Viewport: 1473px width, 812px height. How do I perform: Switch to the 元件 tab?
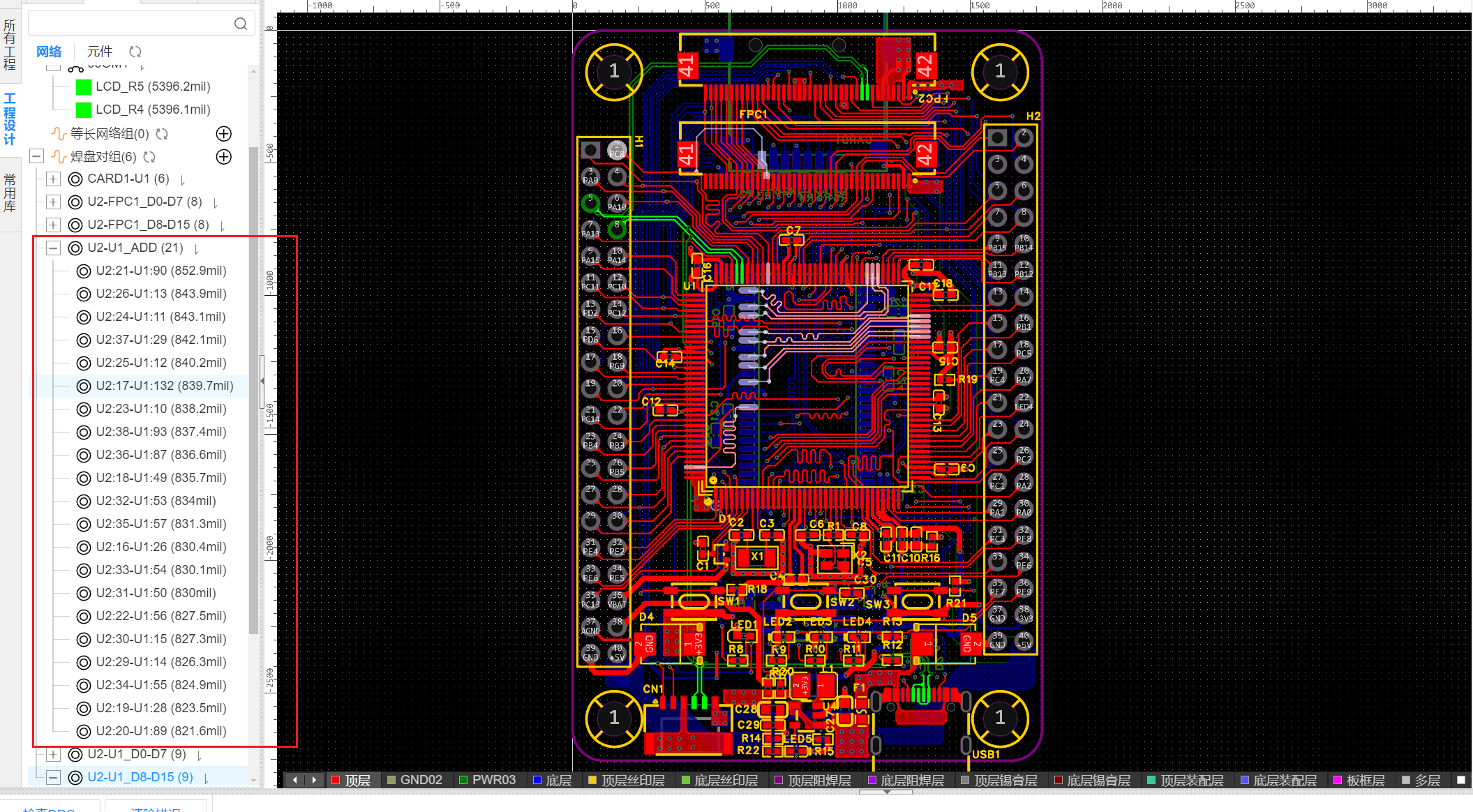(x=99, y=52)
